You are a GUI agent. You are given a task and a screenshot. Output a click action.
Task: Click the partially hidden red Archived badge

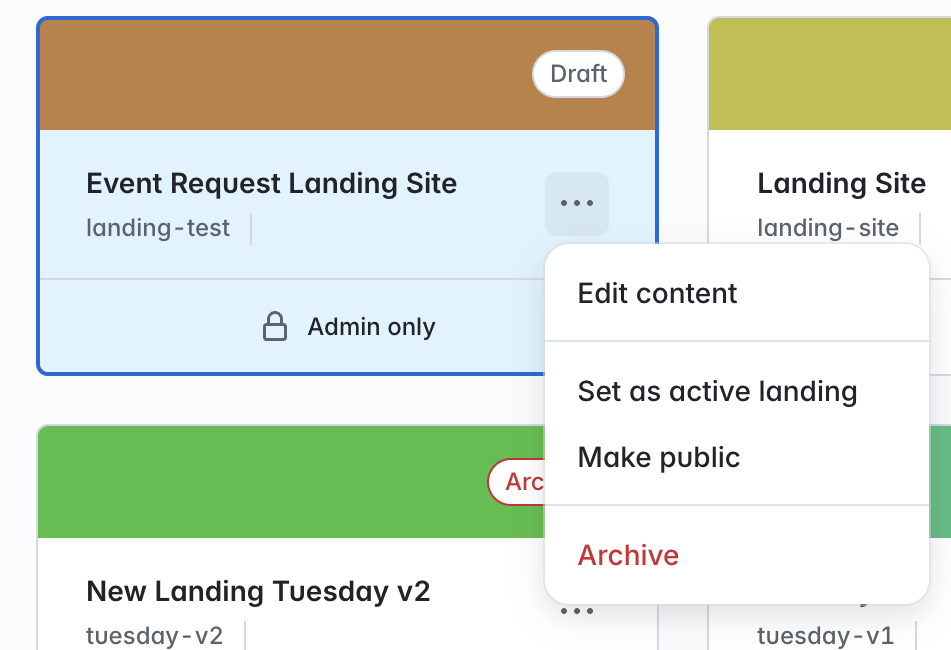click(x=517, y=482)
